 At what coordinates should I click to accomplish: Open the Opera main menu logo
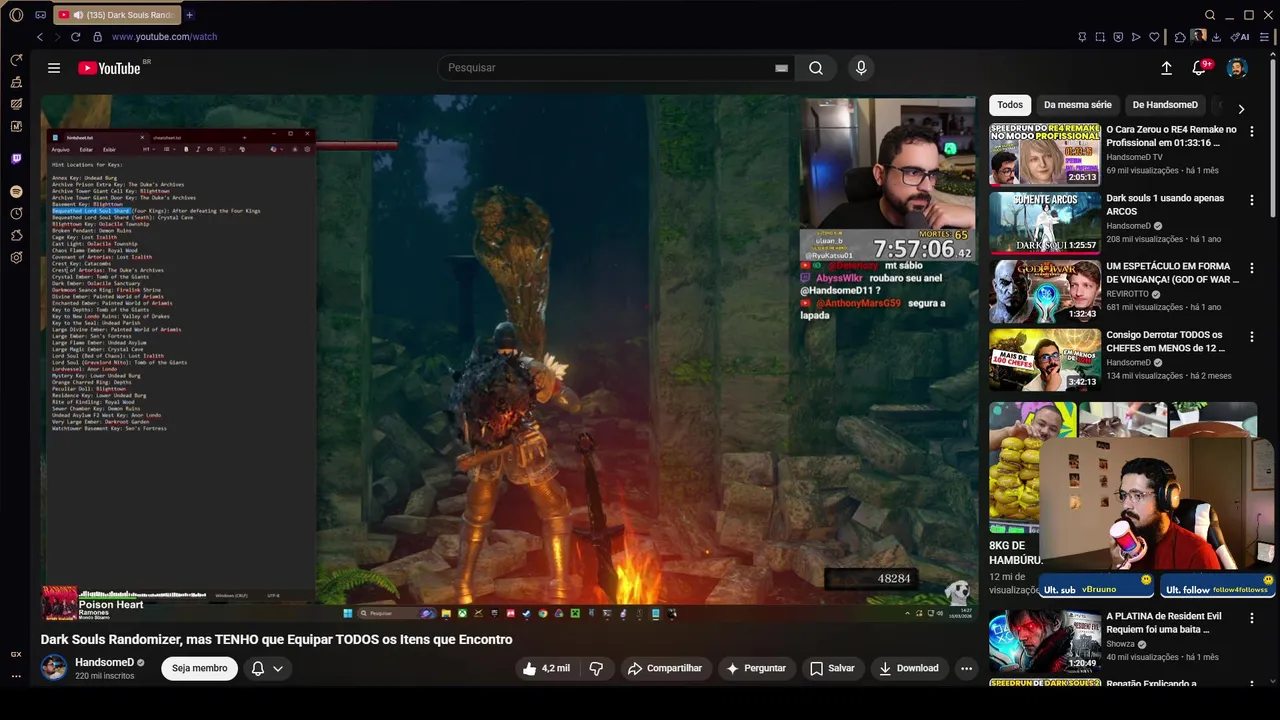(16, 15)
